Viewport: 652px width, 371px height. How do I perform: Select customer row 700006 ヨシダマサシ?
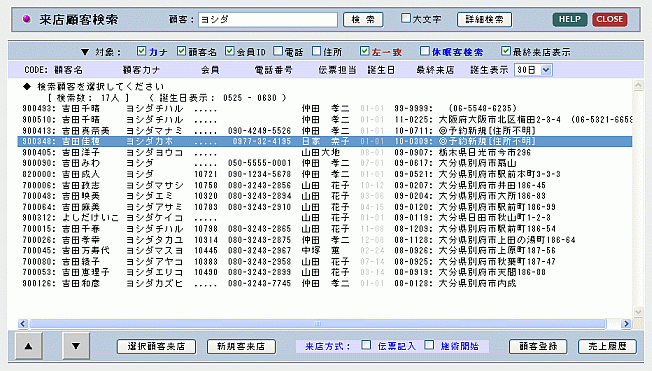click(324, 185)
